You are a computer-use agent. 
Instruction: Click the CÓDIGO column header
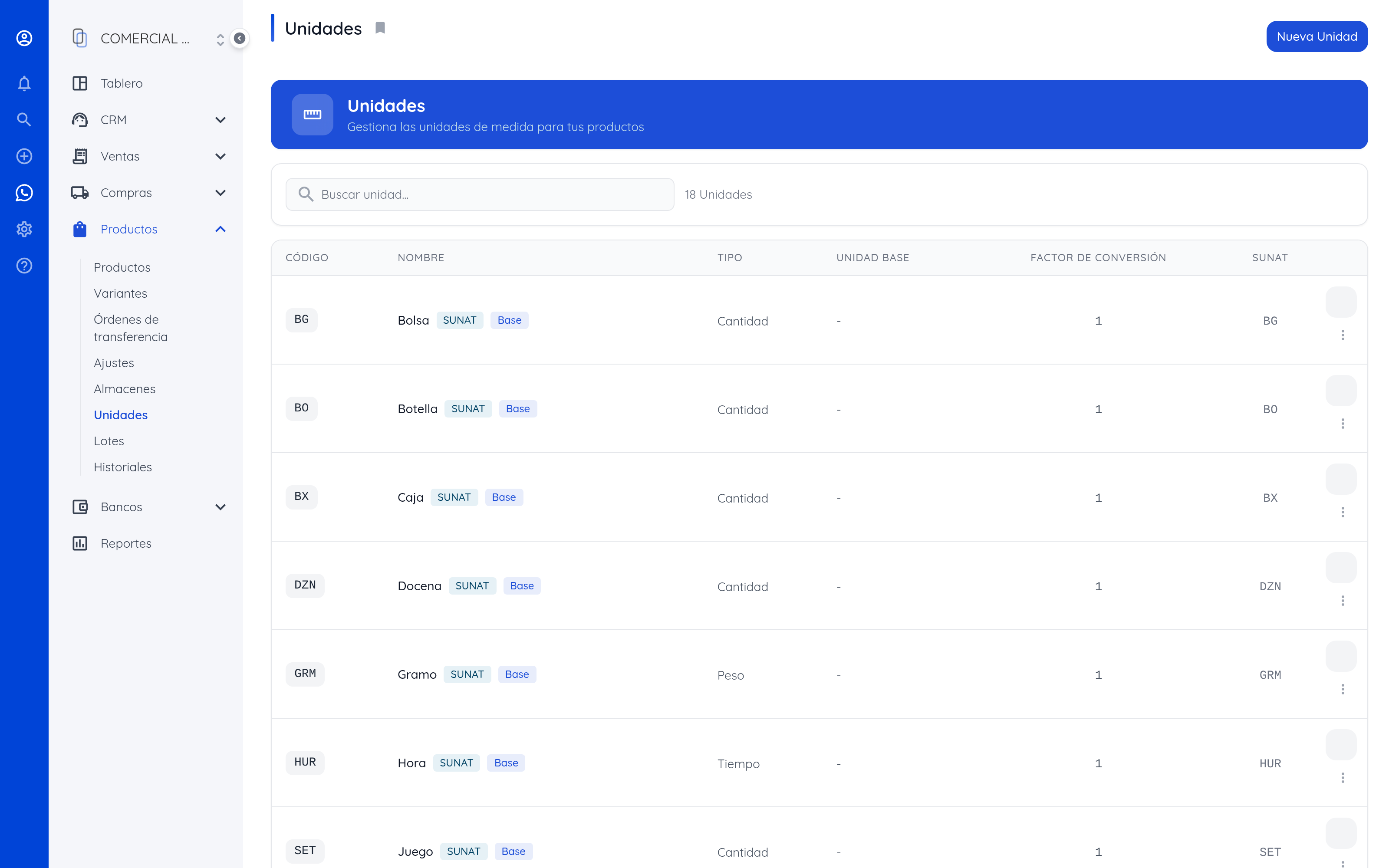pos(307,258)
